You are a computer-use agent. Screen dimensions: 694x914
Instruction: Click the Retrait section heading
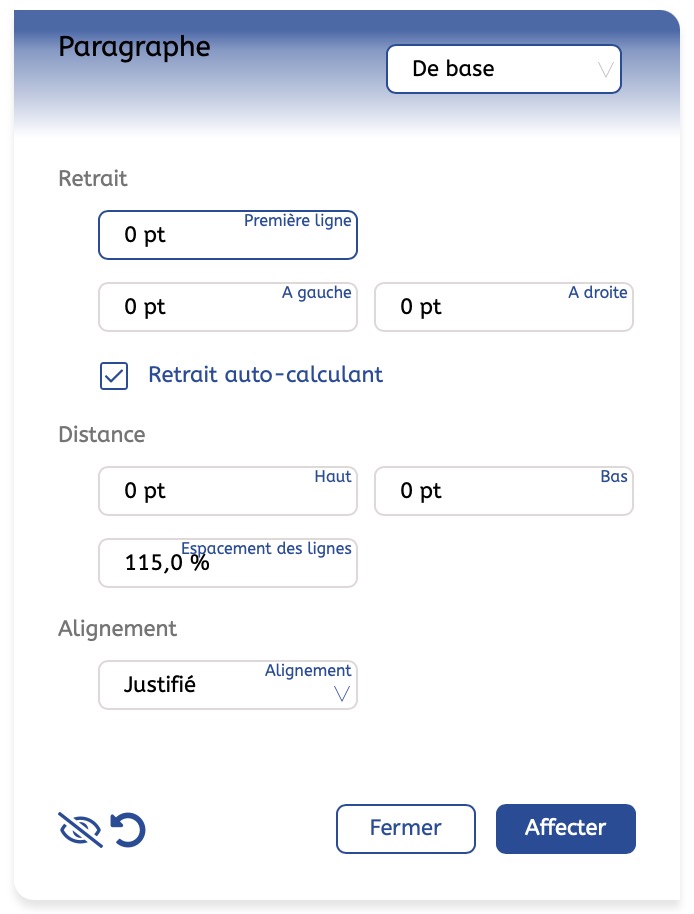[93, 178]
